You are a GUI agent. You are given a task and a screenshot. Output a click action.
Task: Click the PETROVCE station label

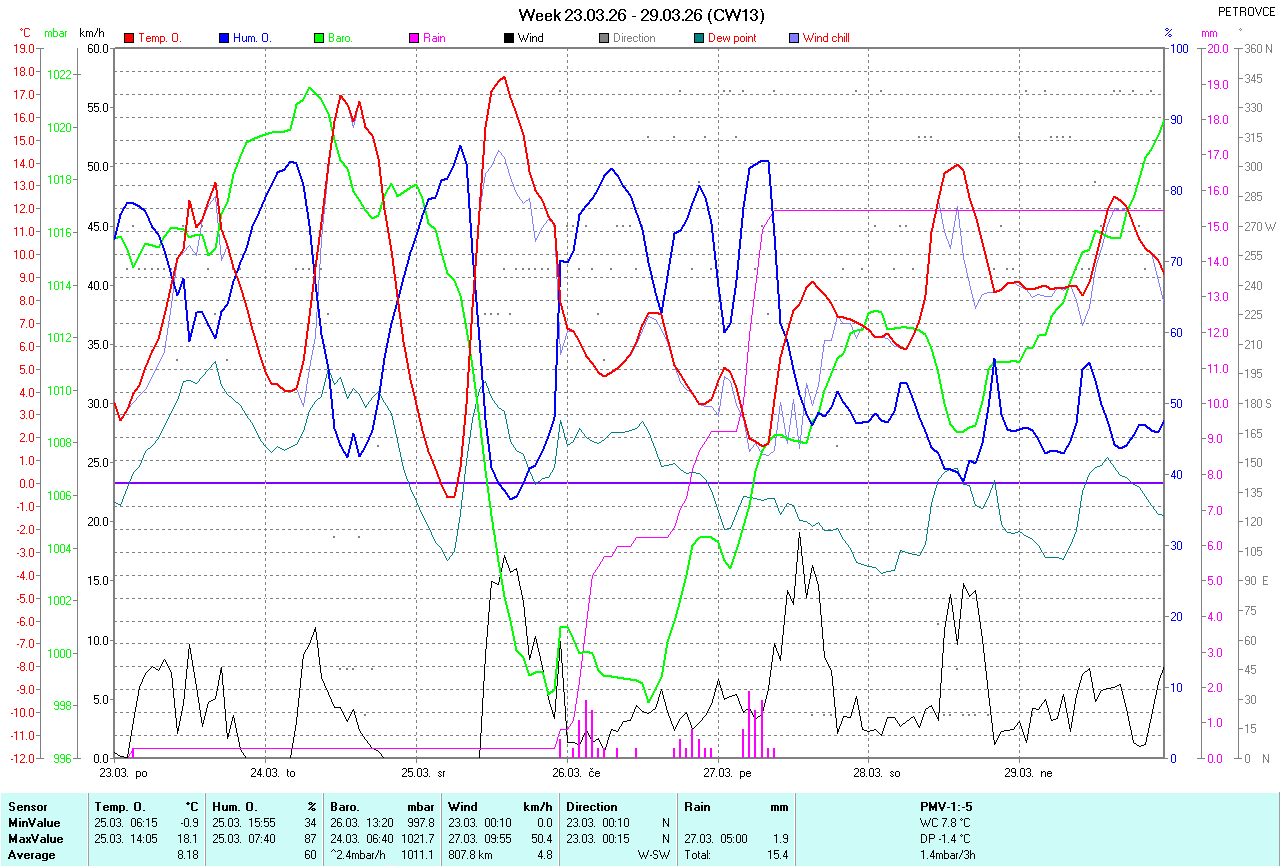[1245, 12]
